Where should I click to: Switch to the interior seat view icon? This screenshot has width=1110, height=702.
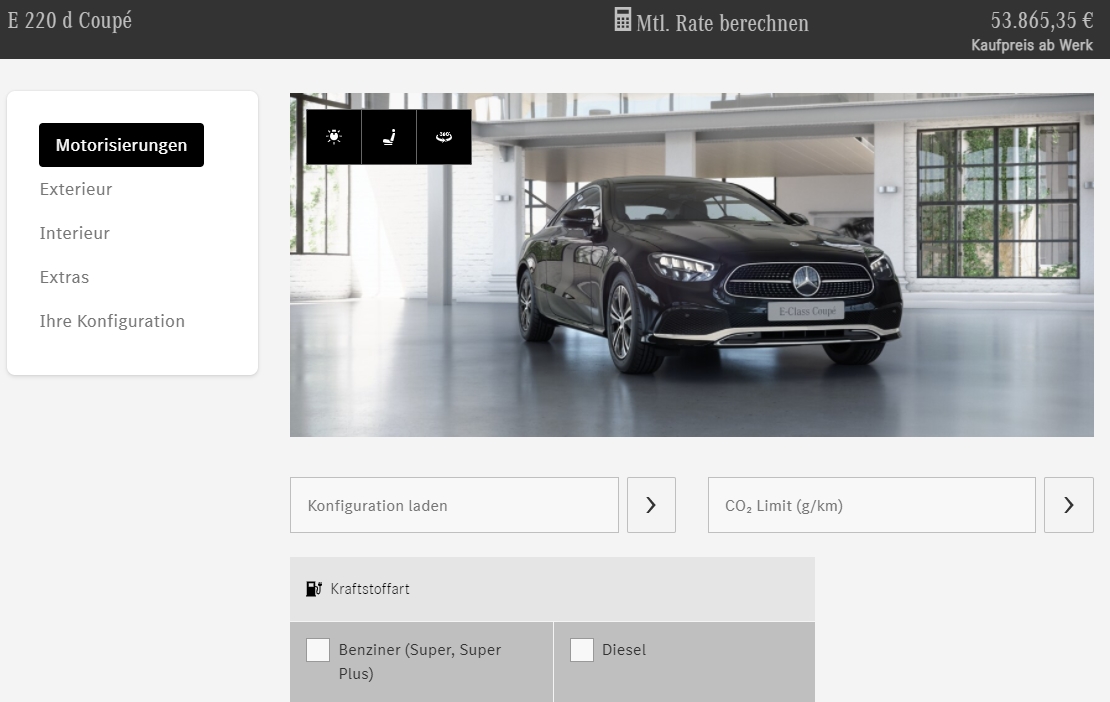(x=389, y=137)
